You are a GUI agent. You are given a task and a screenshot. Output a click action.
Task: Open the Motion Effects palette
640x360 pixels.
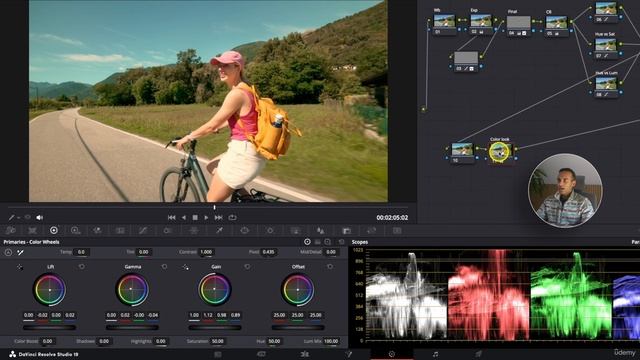[x=120, y=231]
